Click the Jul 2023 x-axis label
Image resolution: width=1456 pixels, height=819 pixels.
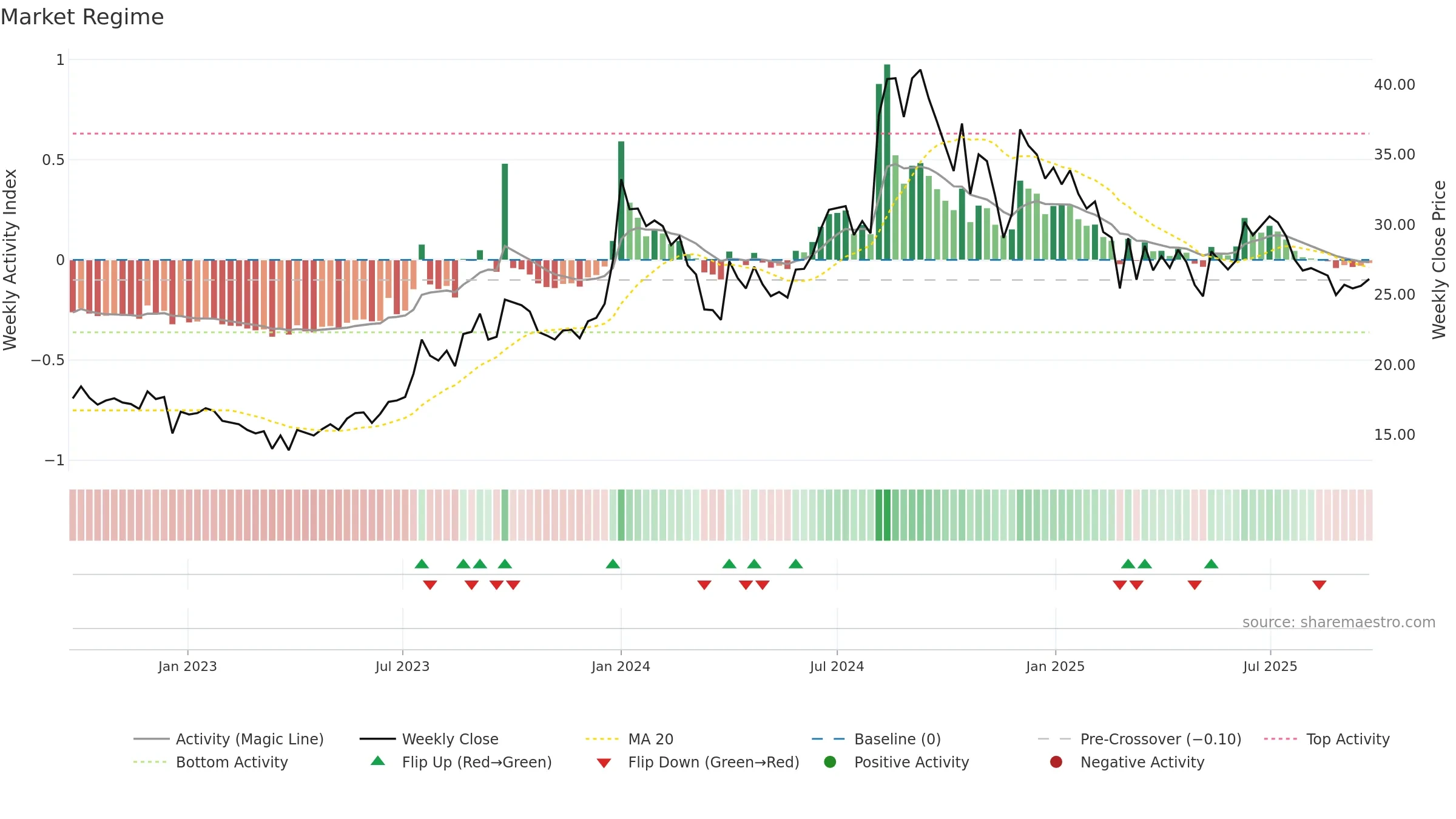(402, 667)
